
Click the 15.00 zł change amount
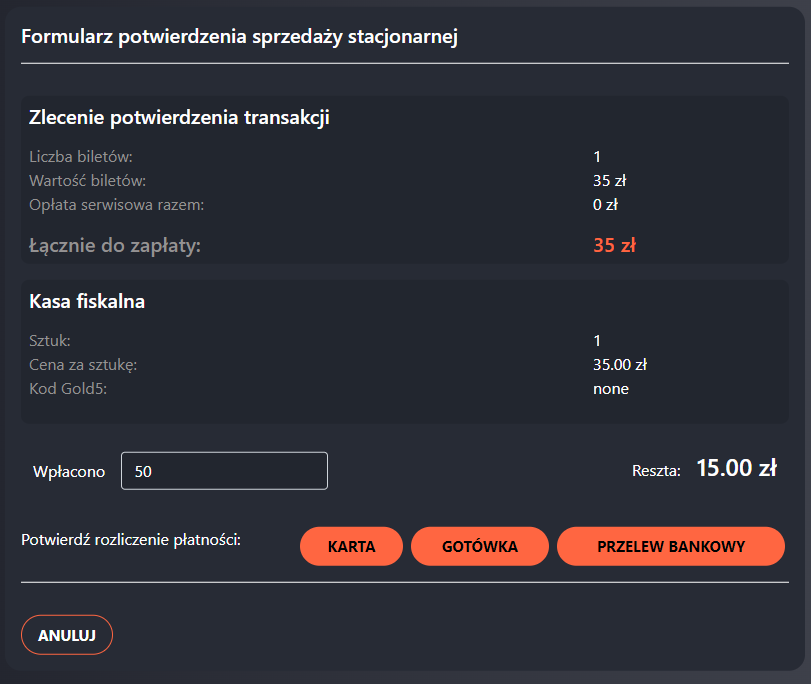pyautogui.click(x=736, y=468)
